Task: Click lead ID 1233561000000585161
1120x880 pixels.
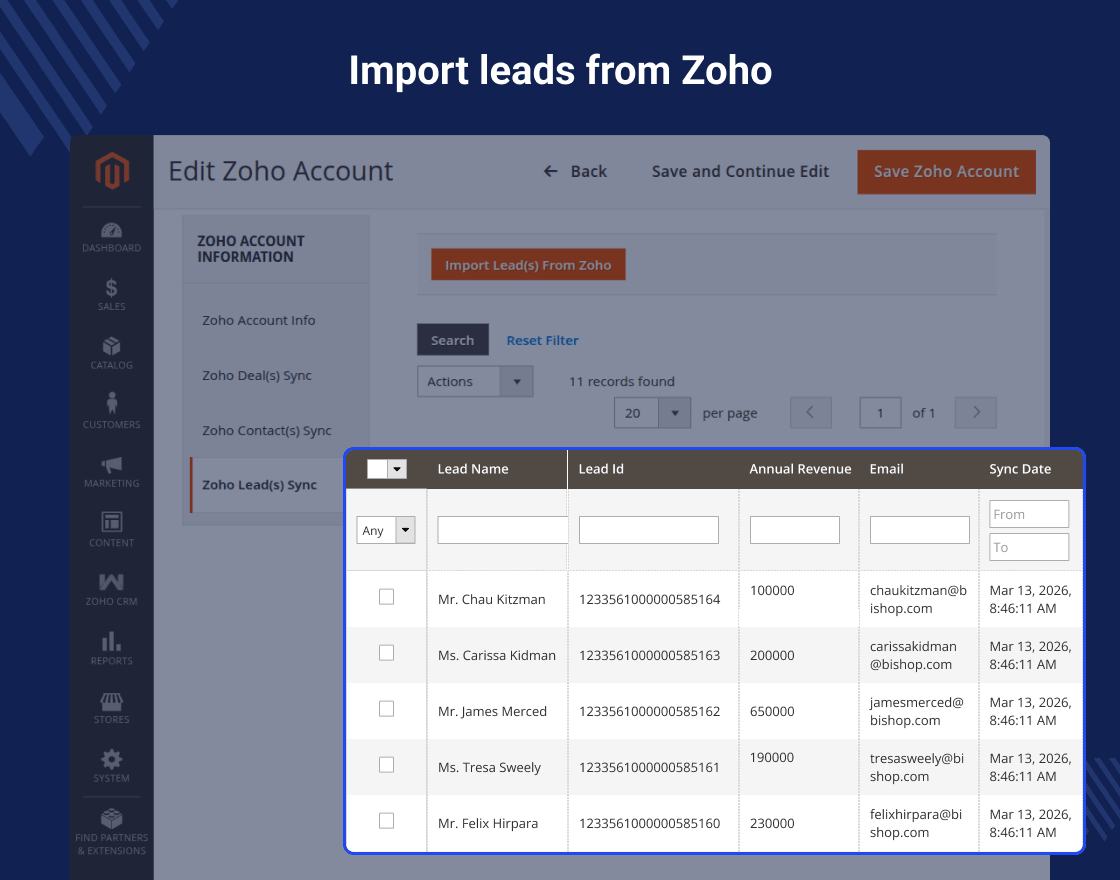Action: 649,768
